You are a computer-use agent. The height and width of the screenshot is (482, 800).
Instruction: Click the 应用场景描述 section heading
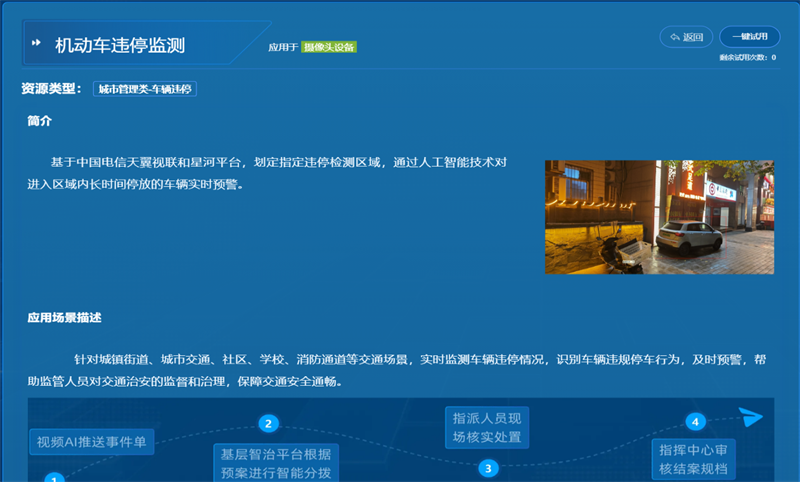point(64,318)
